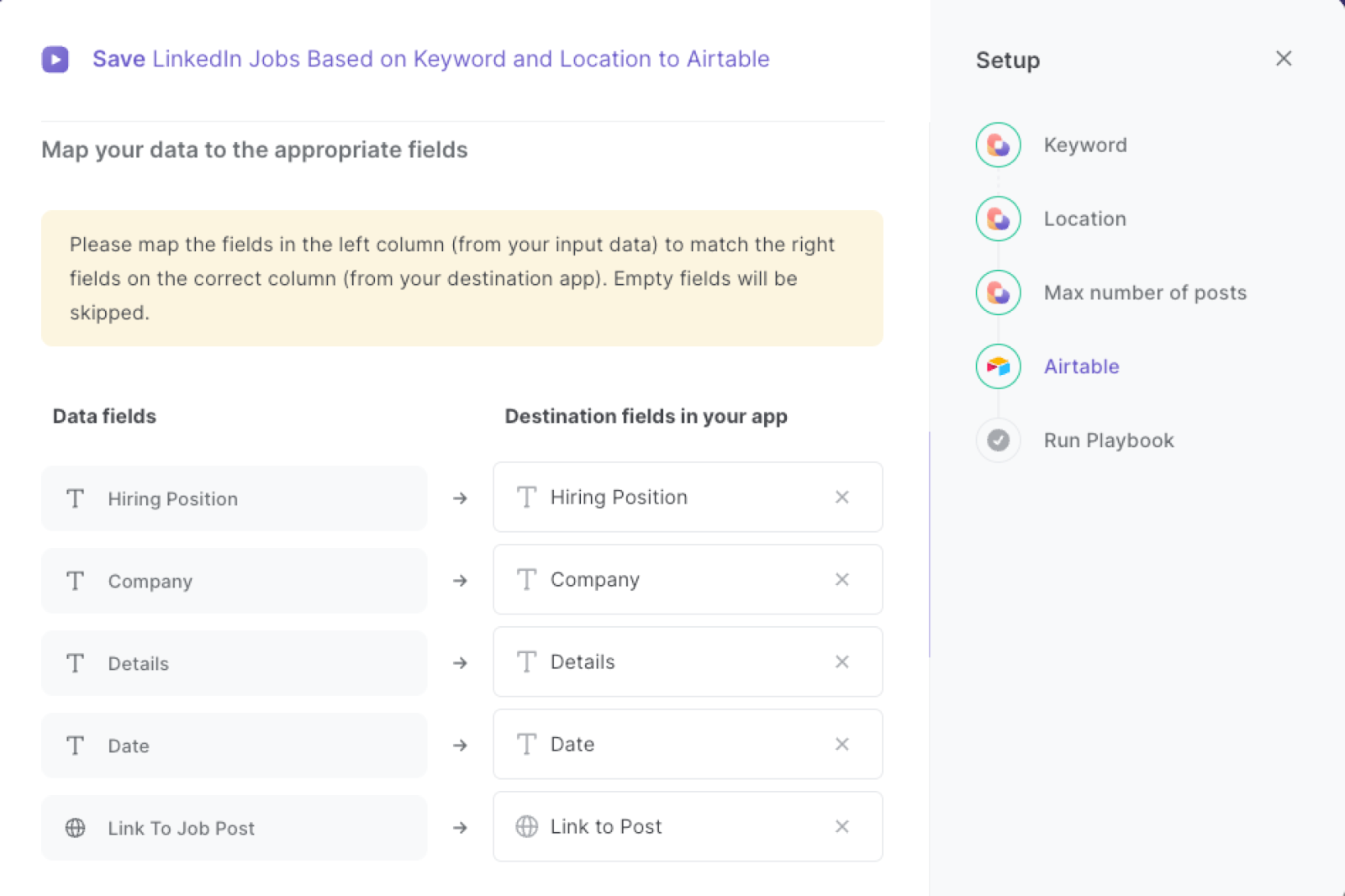Go to Max number of posts step
Screen dimensions: 1345x896
click(1145, 293)
